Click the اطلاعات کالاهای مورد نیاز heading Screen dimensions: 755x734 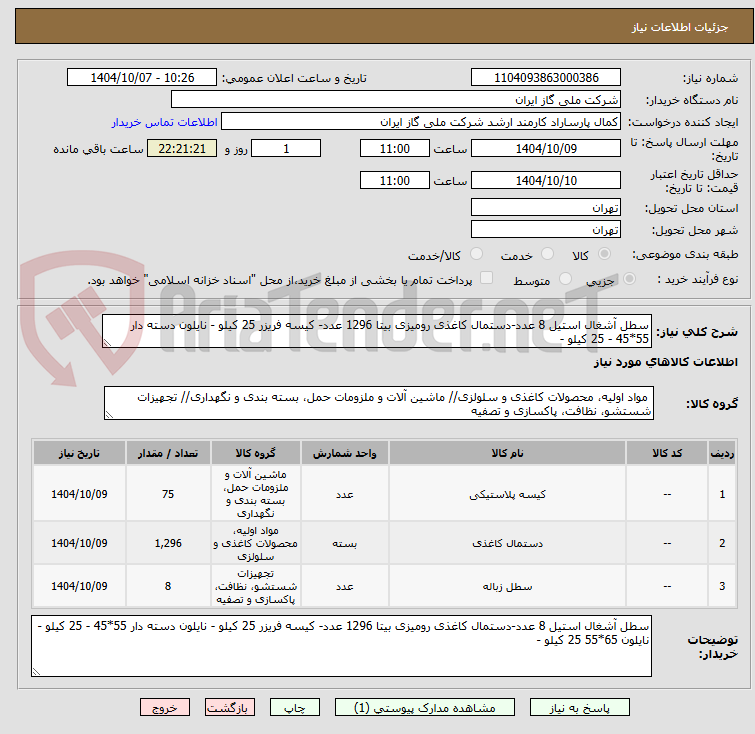tap(665, 362)
